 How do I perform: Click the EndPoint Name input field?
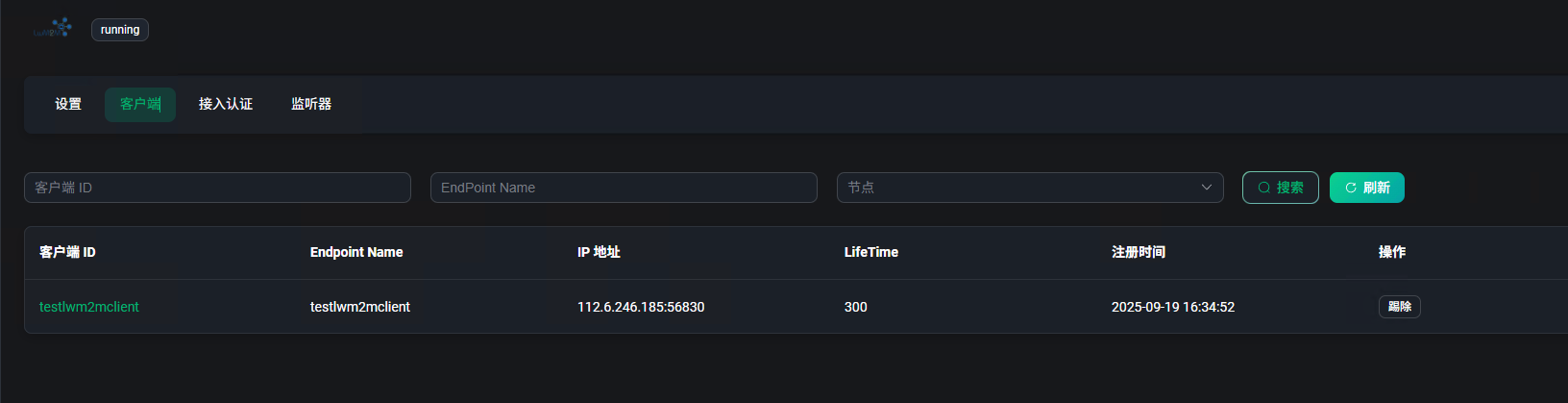(624, 188)
